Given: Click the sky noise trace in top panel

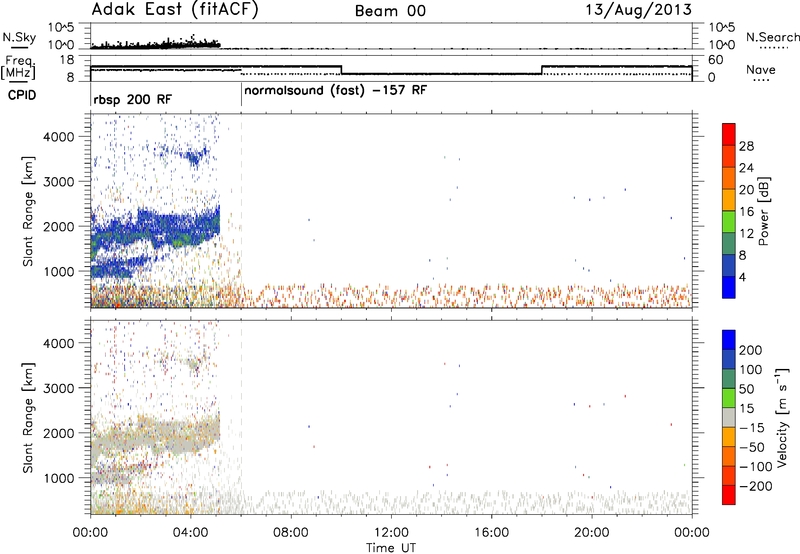Looking at the screenshot, I should pos(156,44).
